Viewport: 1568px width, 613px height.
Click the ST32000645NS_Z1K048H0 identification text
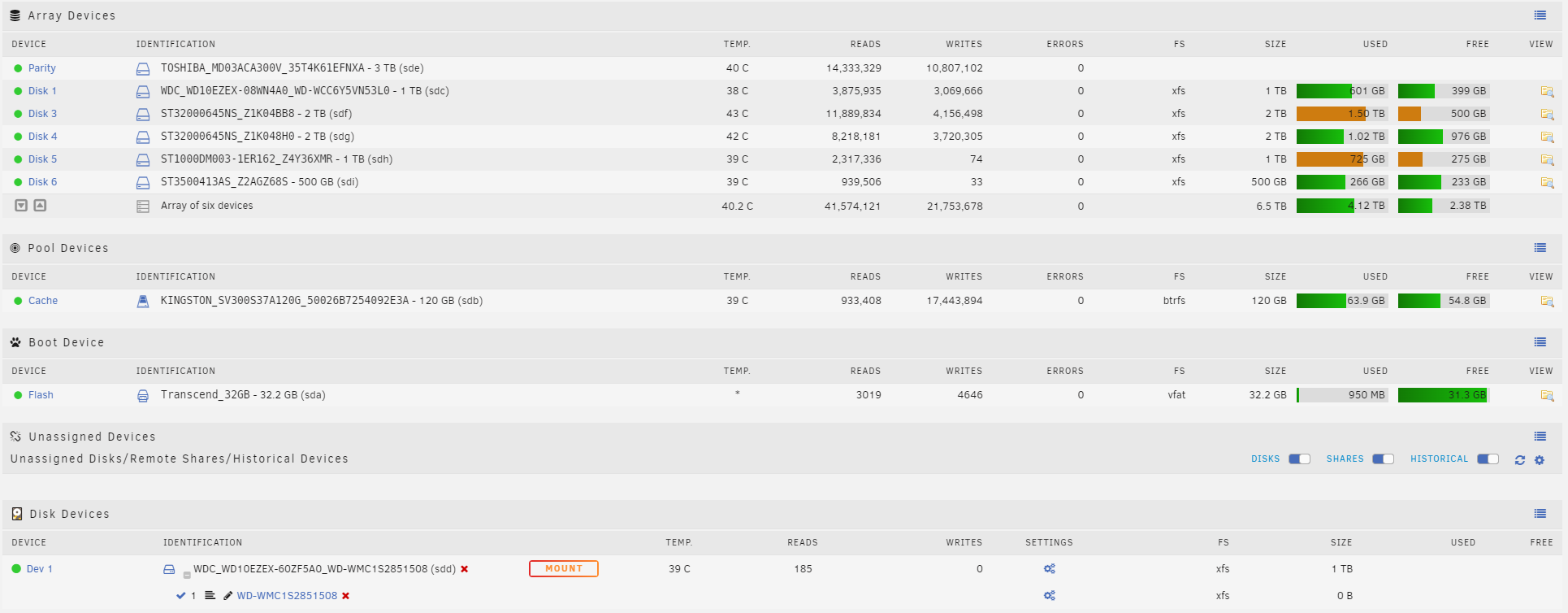coord(258,137)
